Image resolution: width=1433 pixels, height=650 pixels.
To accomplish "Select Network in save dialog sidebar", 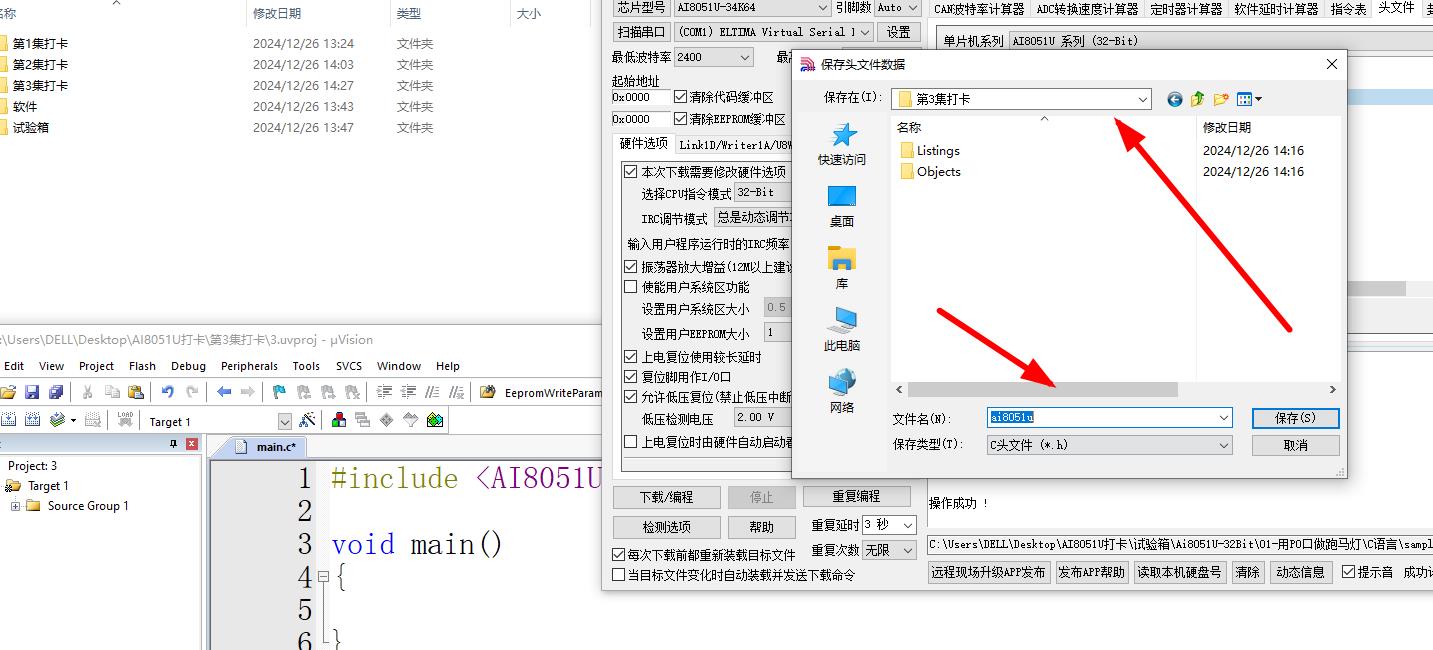I will [842, 393].
